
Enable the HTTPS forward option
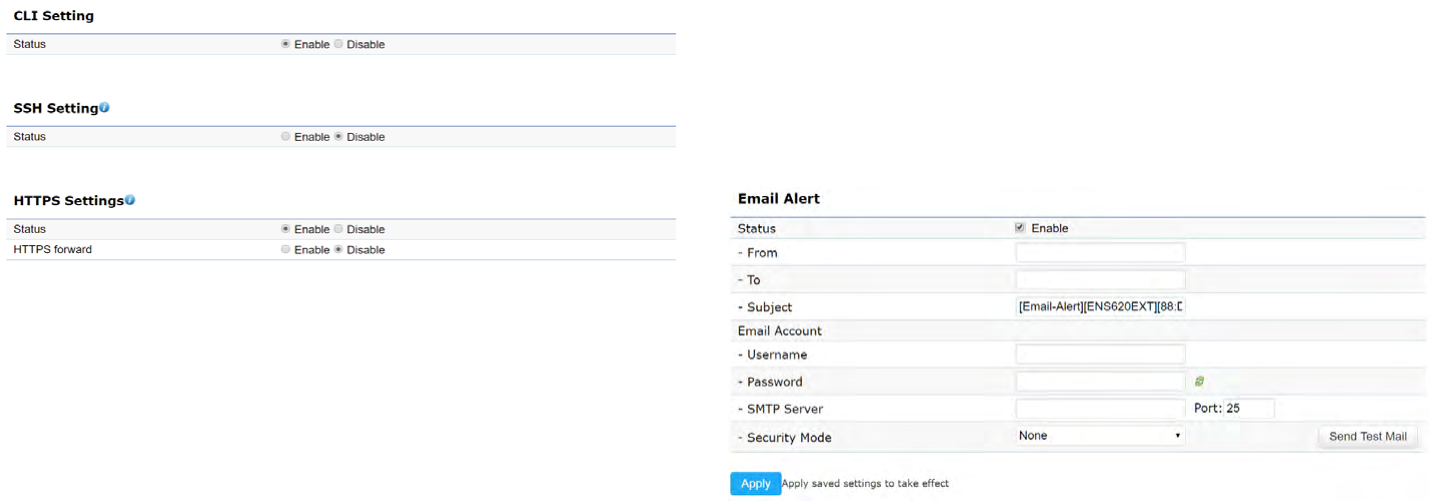pyautogui.click(x=286, y=250)
